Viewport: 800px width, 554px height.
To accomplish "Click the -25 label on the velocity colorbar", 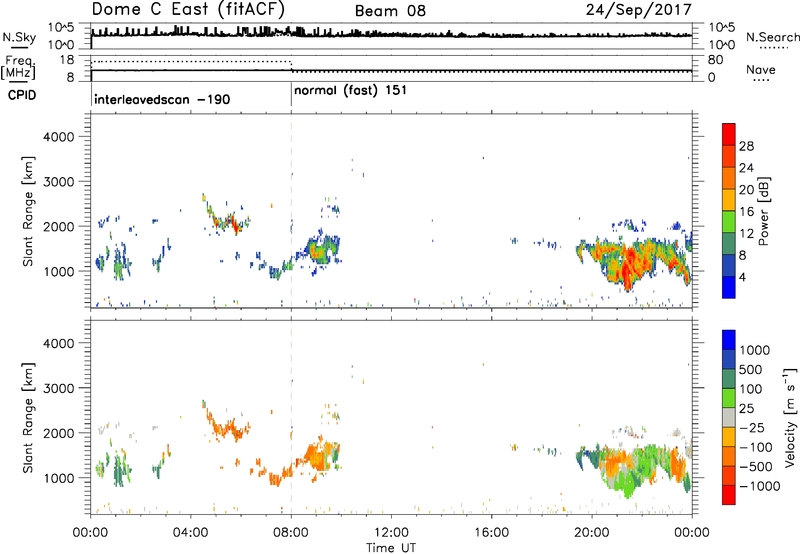I will click(752, 428).
